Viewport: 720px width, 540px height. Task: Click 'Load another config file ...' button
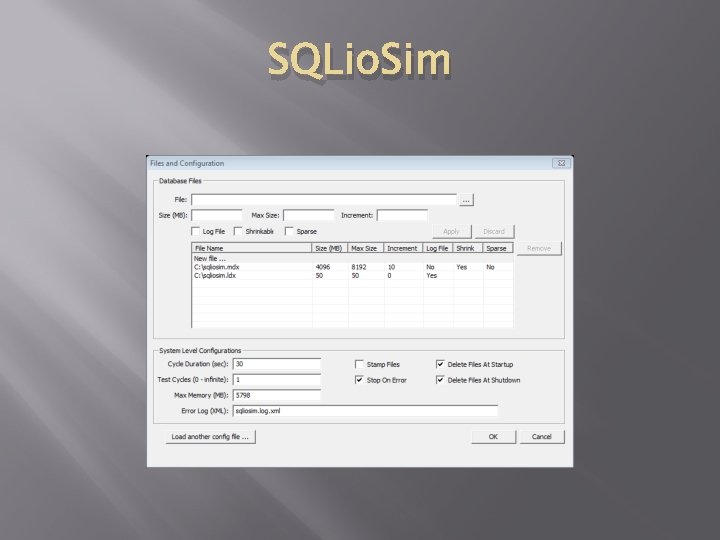tap(210, 437)
